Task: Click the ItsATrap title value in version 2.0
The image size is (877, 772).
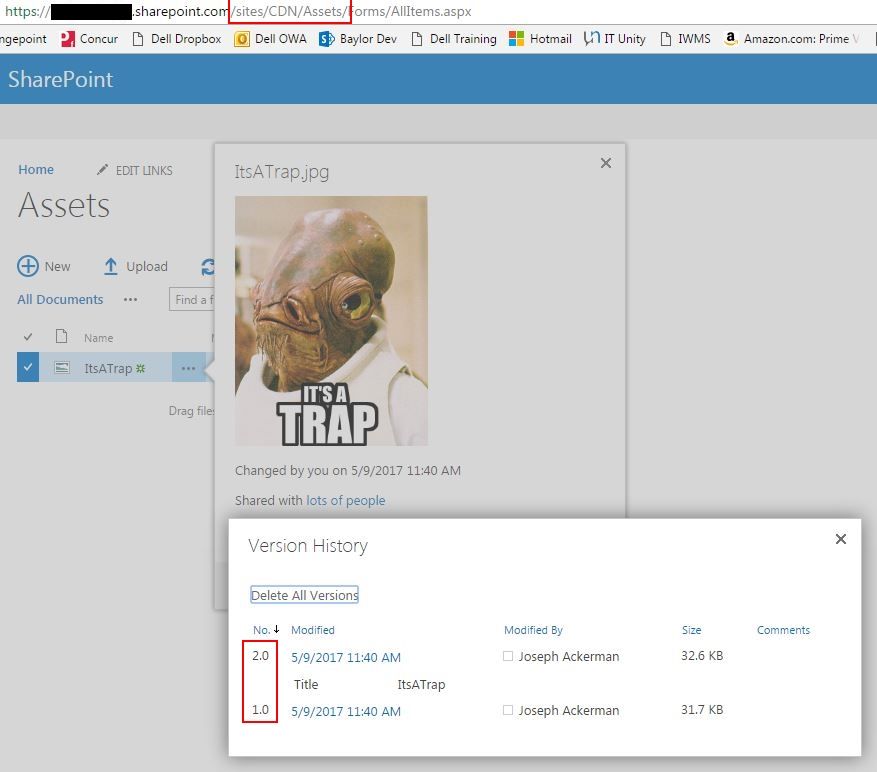Action: tap(421, 685)
